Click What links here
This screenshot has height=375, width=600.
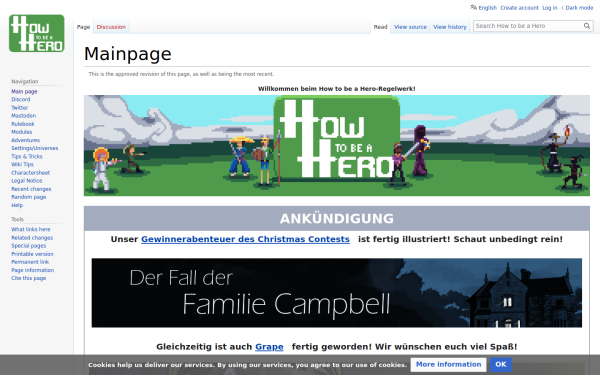pos(31,230)
